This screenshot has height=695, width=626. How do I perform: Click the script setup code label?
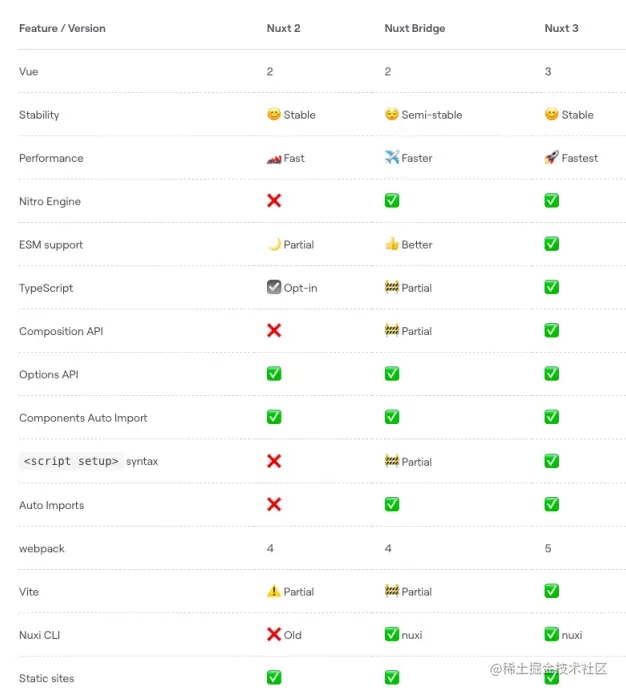click(71, 461)
